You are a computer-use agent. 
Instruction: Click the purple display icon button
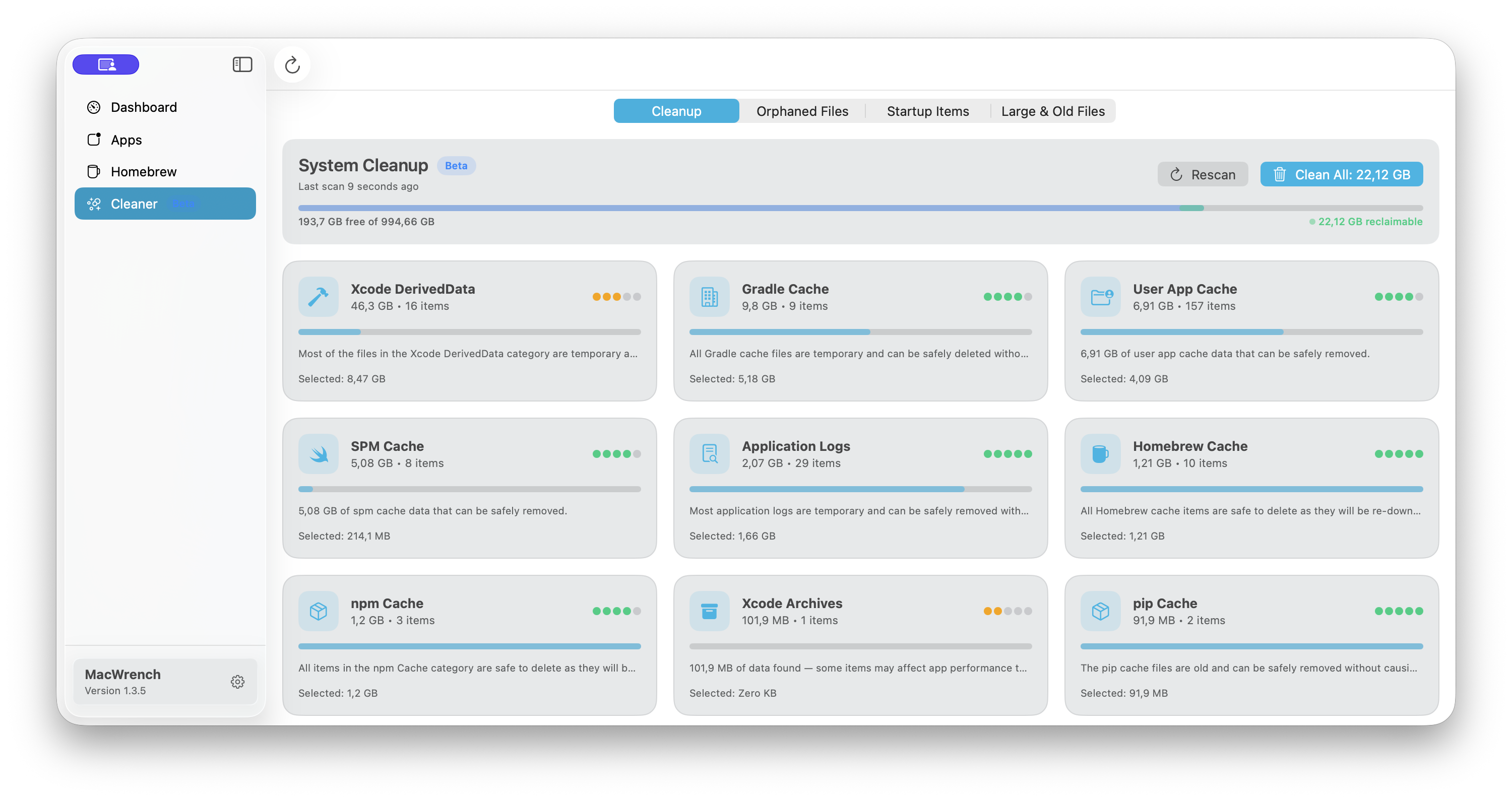click(x=106, y=64)
